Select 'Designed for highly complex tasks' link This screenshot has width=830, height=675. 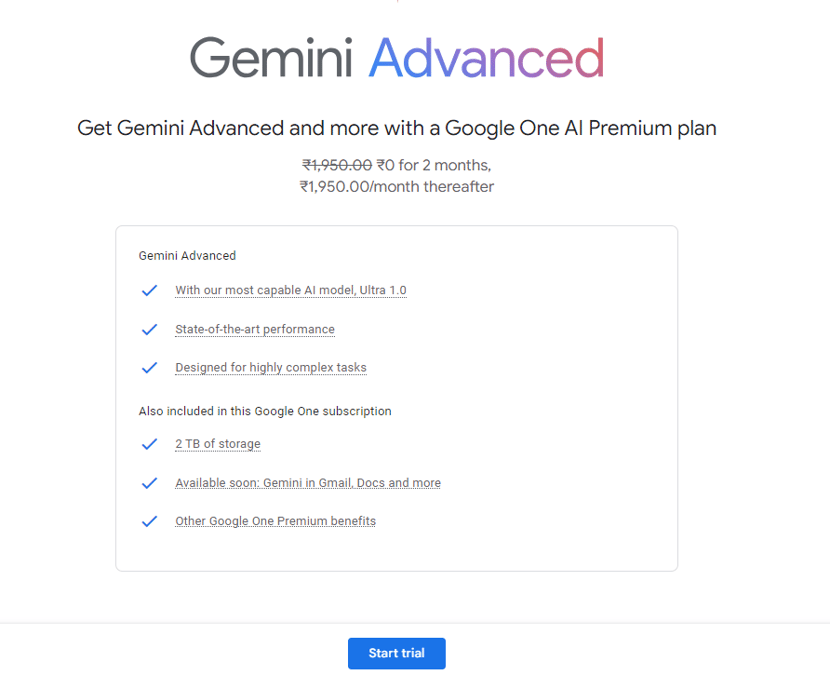point(270,368)
